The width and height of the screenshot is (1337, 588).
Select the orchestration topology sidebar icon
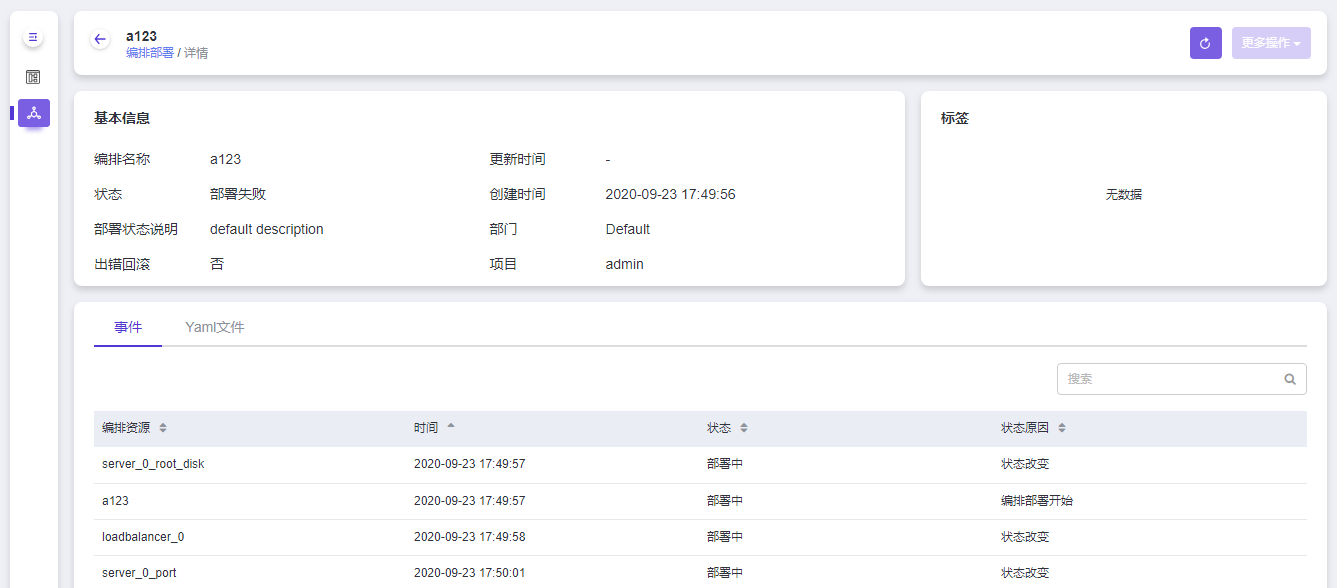point(33,113)
